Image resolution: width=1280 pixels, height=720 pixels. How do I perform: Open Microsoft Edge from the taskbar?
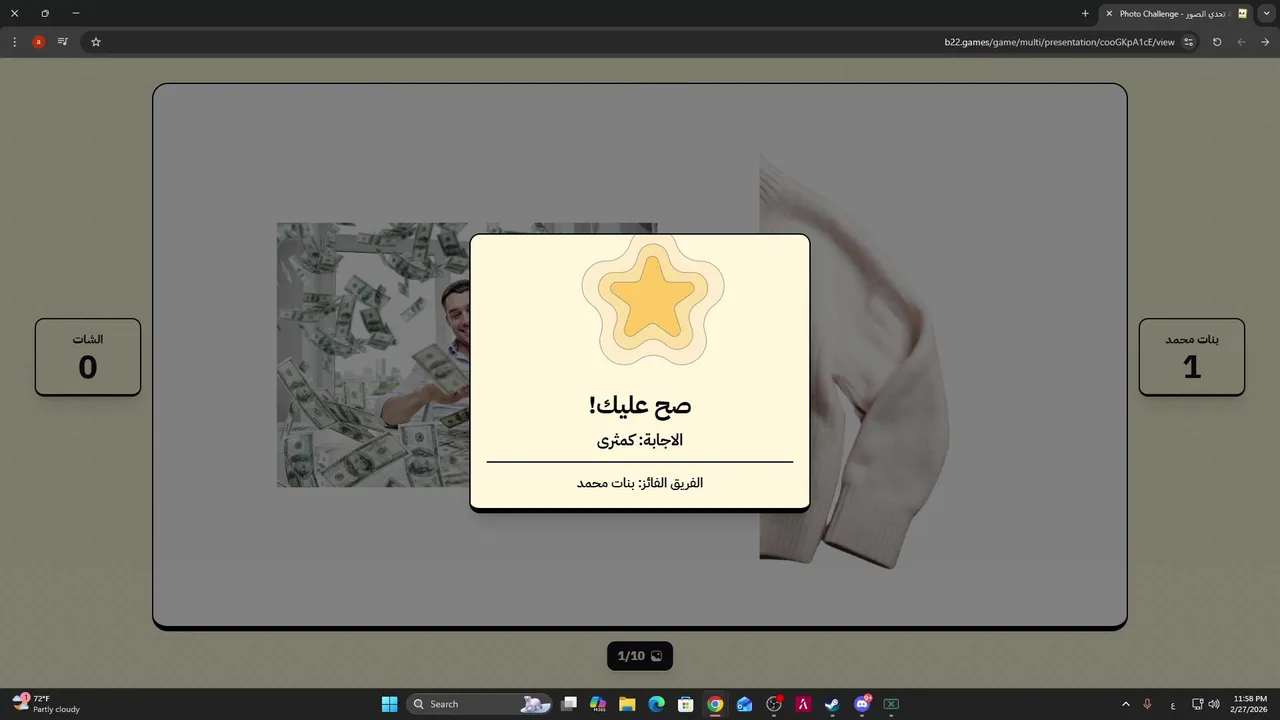(656, 704)
